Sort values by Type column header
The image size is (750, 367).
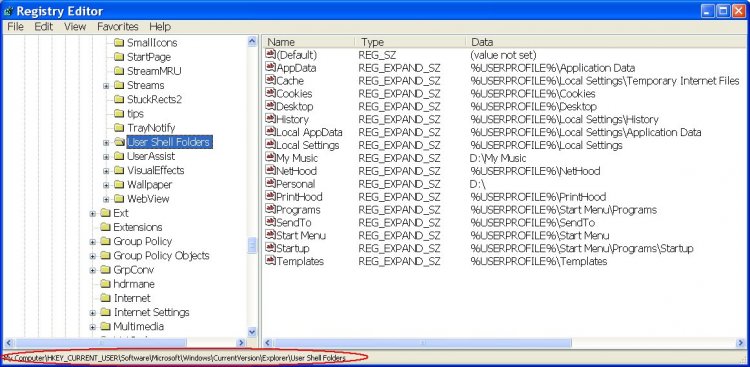click(410, 42)
